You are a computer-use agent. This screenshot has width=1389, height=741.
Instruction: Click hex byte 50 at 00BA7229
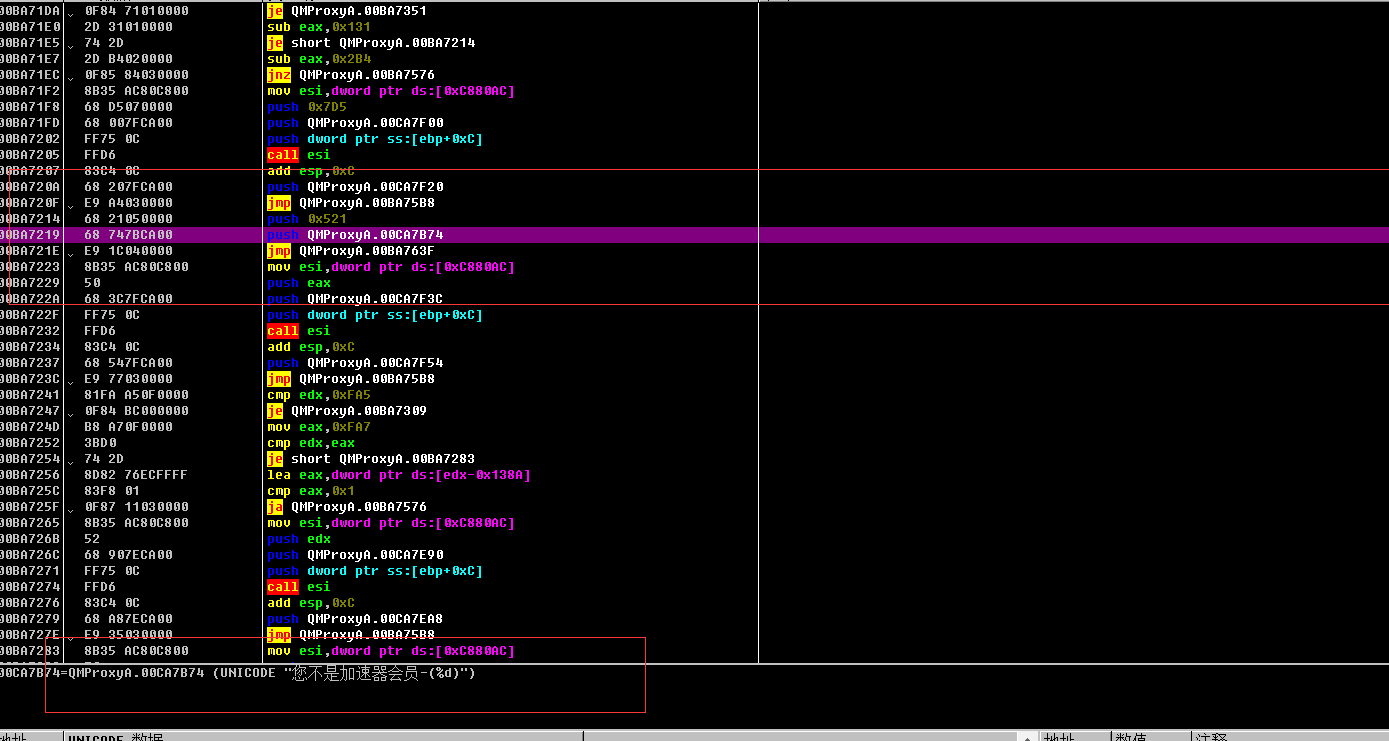[x=92, y=283]
